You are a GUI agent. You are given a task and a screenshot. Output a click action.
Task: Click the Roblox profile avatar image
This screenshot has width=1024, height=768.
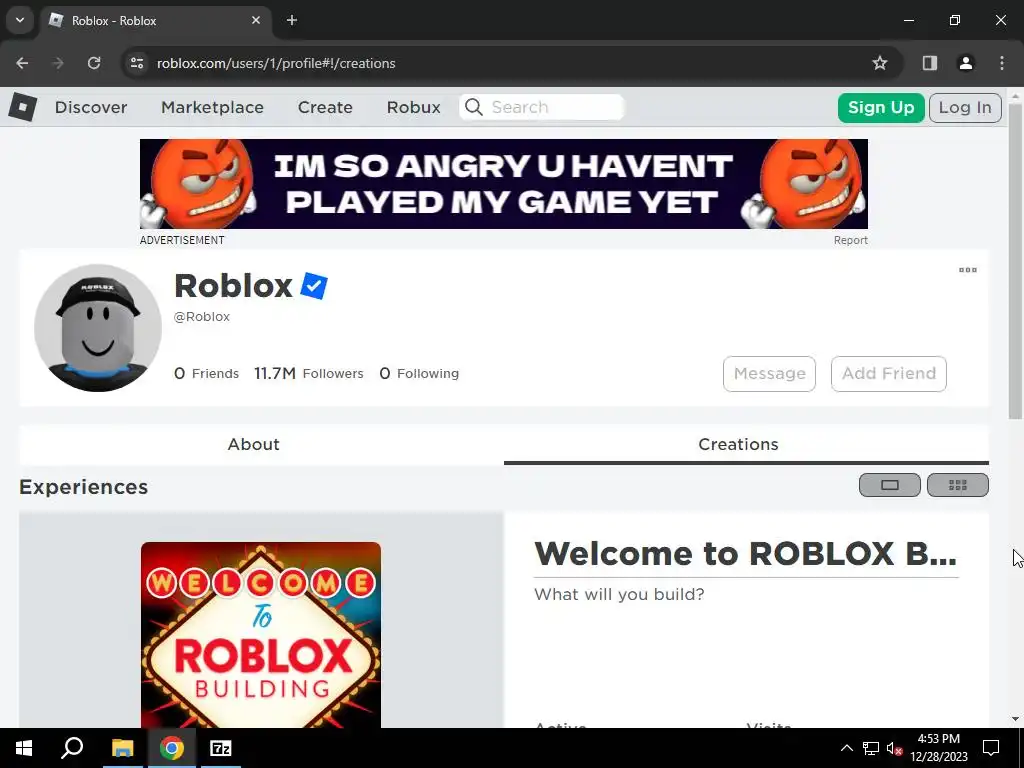point(98,328)
